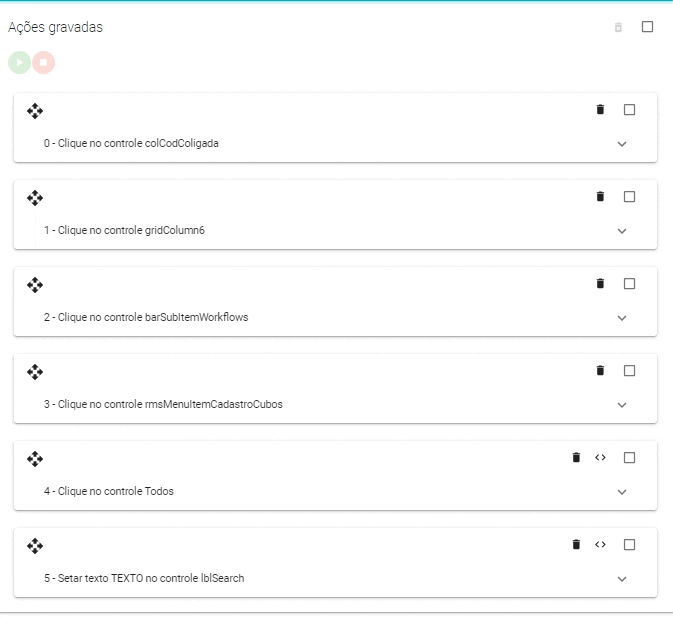Expand action 5 lblSearch details chevron
673x617 pixels.
622,579
